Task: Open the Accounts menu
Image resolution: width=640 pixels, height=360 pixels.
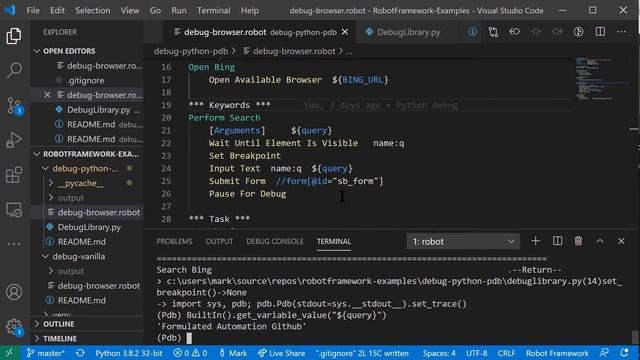Action: 14,292
